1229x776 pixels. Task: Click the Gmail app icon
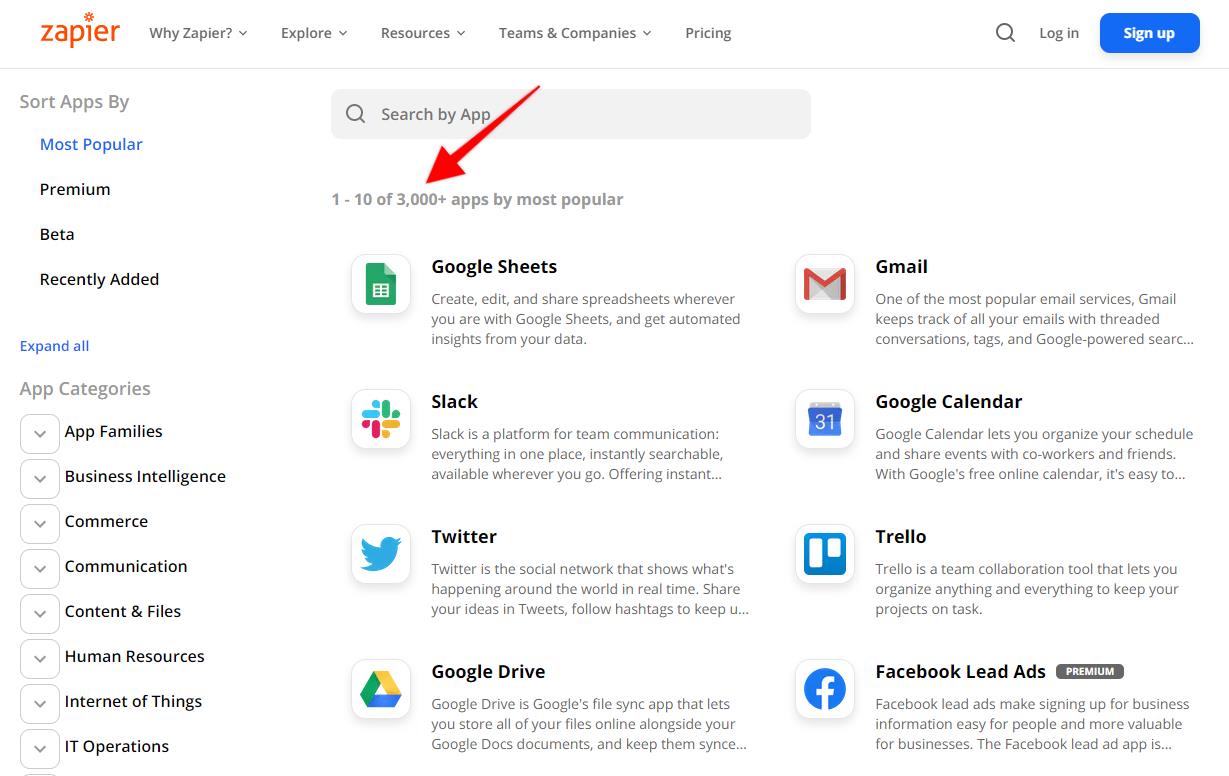[x=825, y=284]
